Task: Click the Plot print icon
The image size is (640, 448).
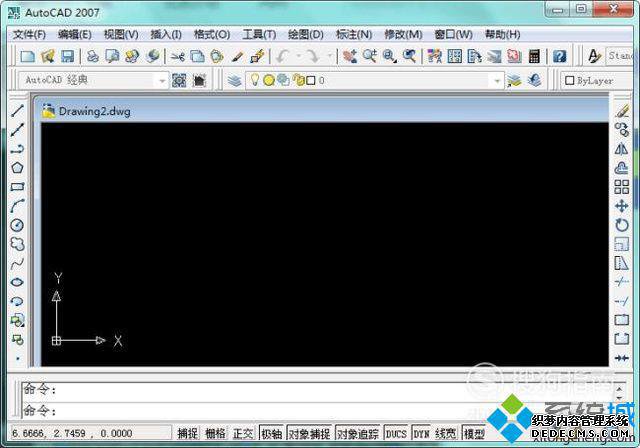Action: pos(93,56)
